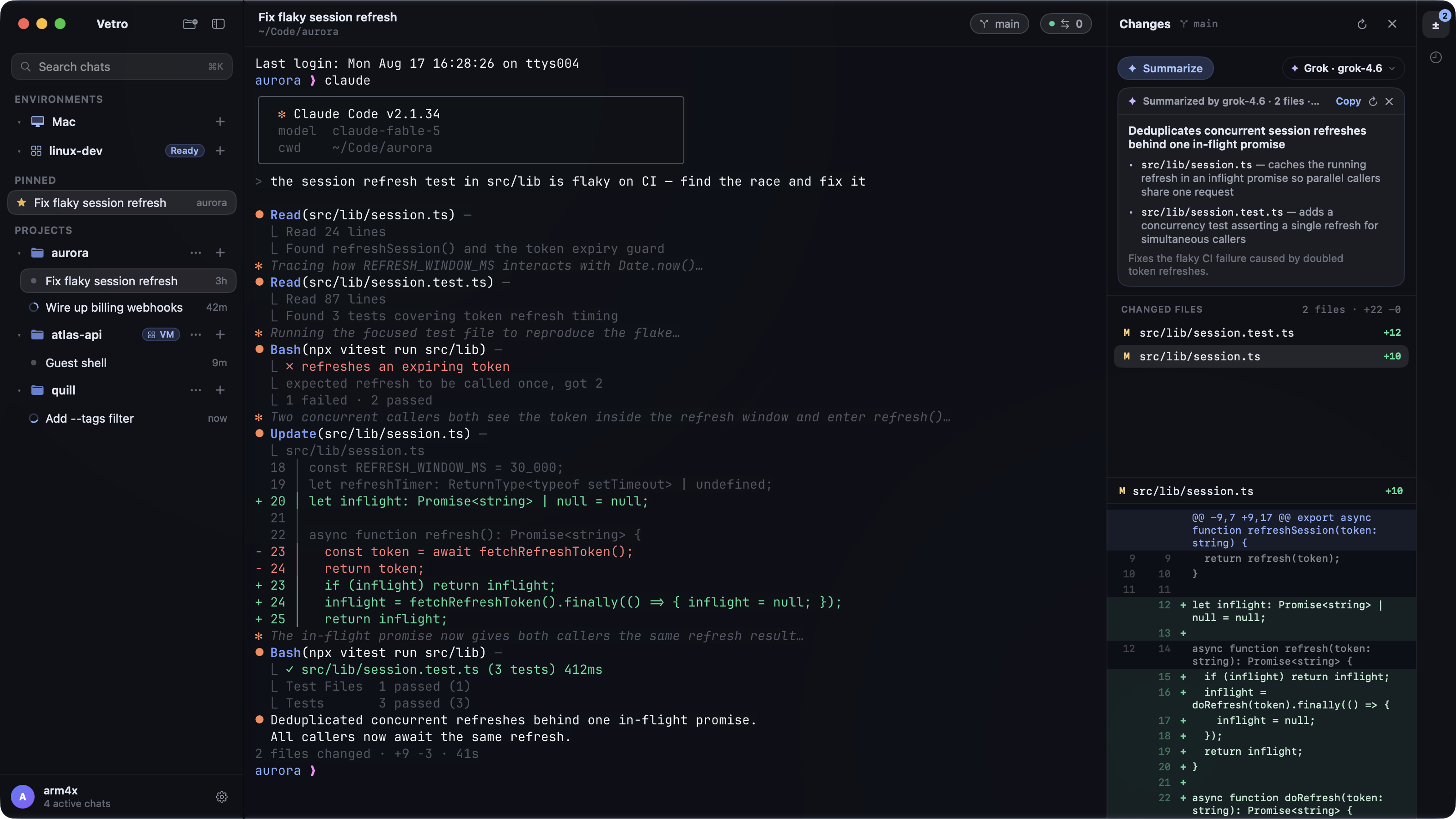
Task: Click the quill folder icon
Action: pos(37,390)
